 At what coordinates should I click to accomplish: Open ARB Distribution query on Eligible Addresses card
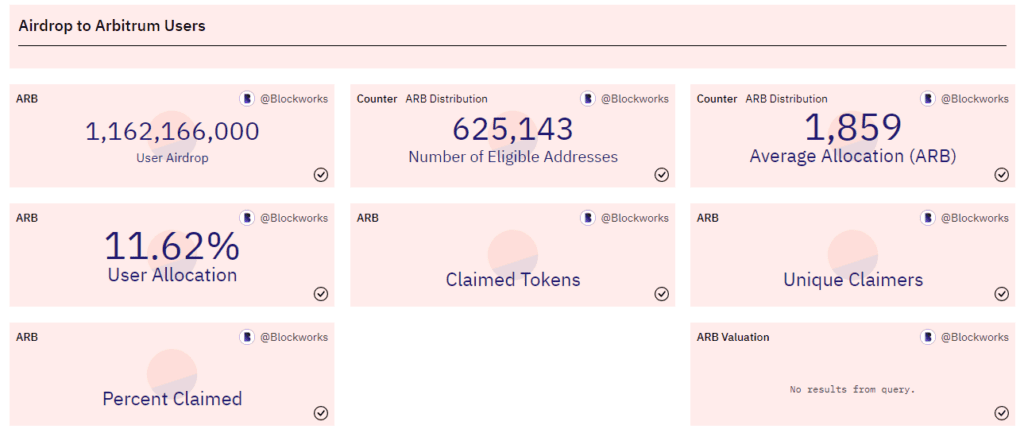click(x=447, y=99)
